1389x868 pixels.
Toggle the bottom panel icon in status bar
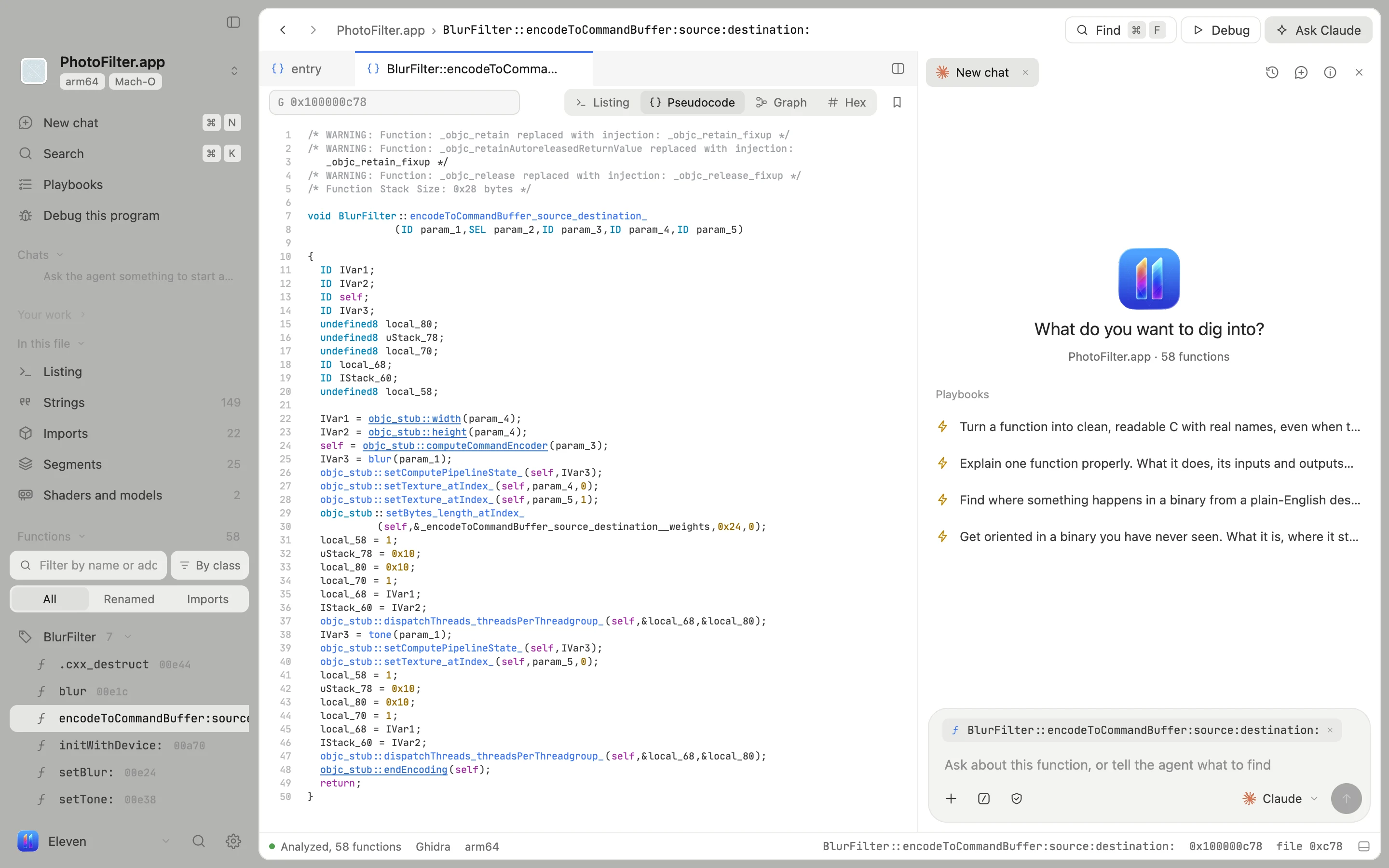coord(1364,846)
